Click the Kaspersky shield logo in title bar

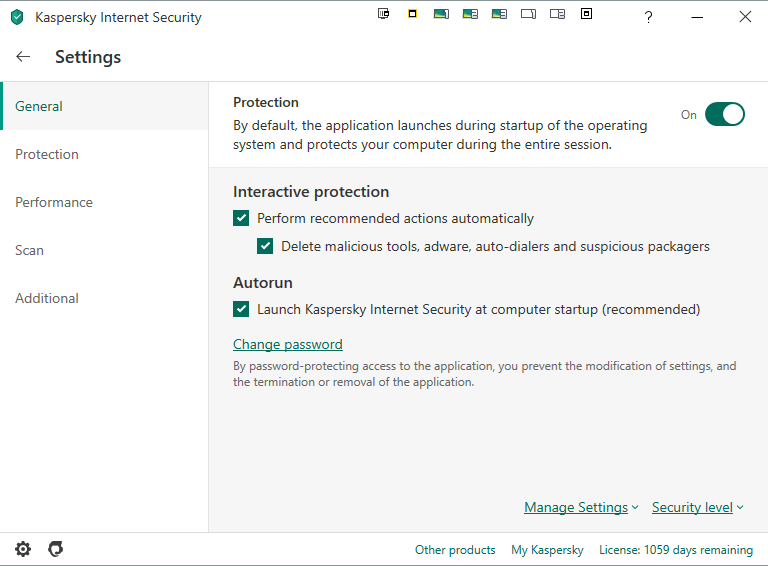[17, 17]
